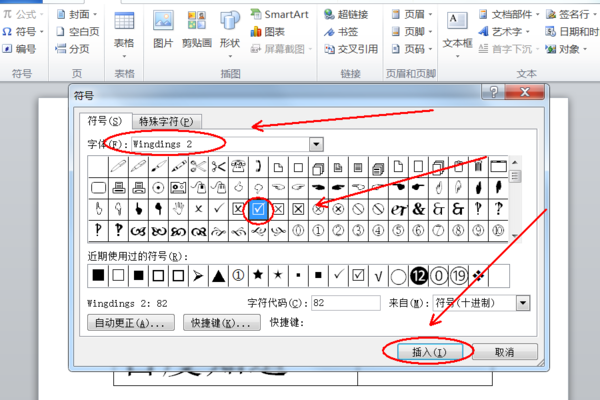Expand the 形状 shapes dropdown arrow
Image resolution: width=600 pixels, height=400 pixels.
click(230, 56)
